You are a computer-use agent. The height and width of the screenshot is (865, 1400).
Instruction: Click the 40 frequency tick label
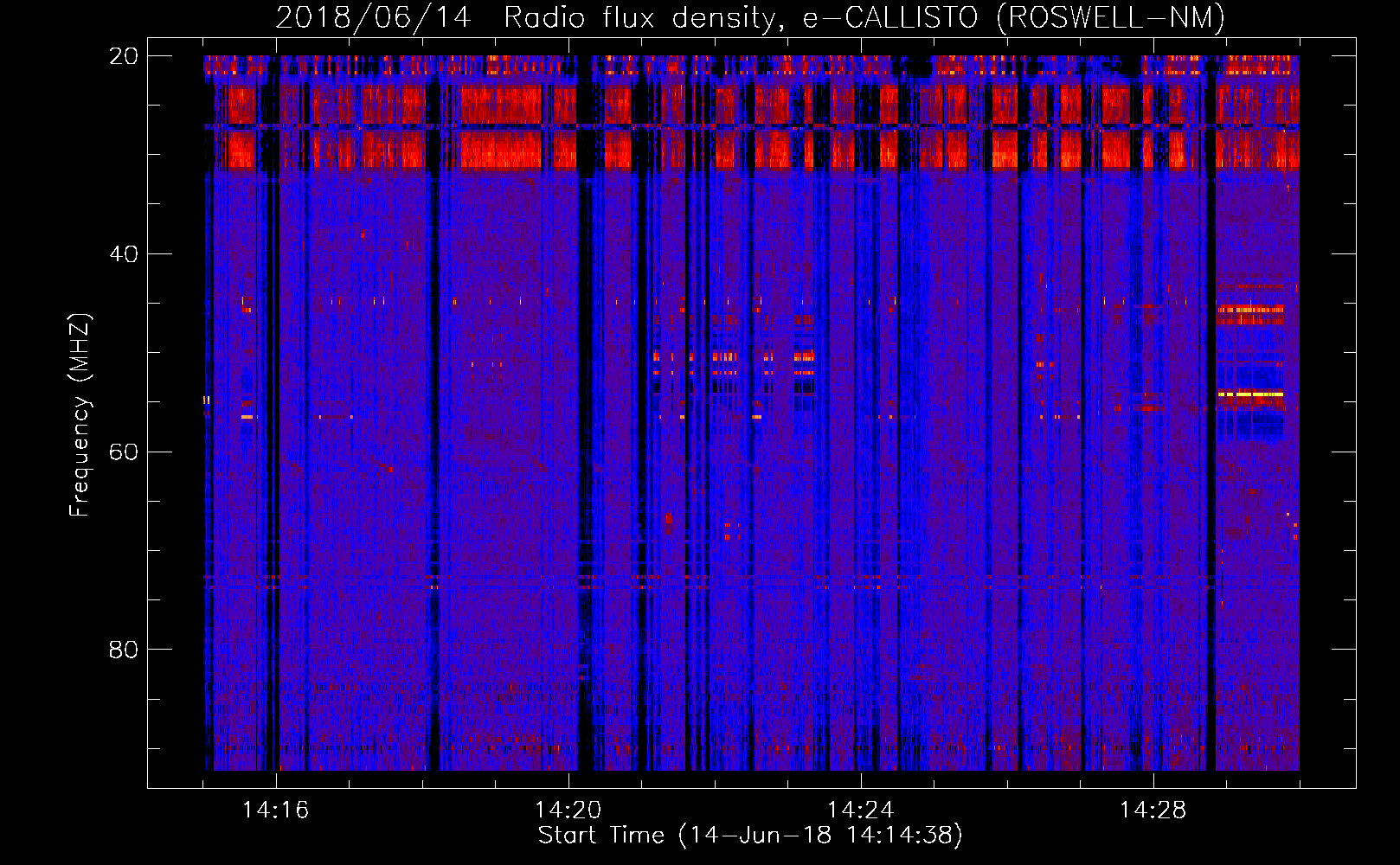(x=124, y=254)
